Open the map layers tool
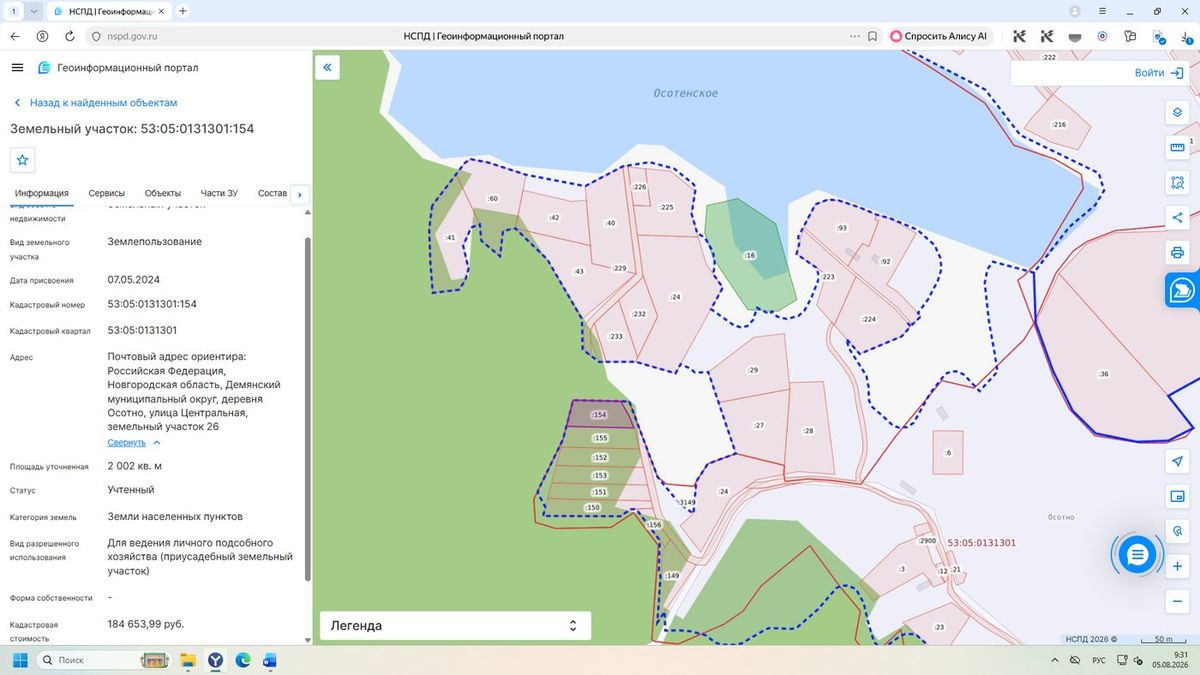 1177,112
